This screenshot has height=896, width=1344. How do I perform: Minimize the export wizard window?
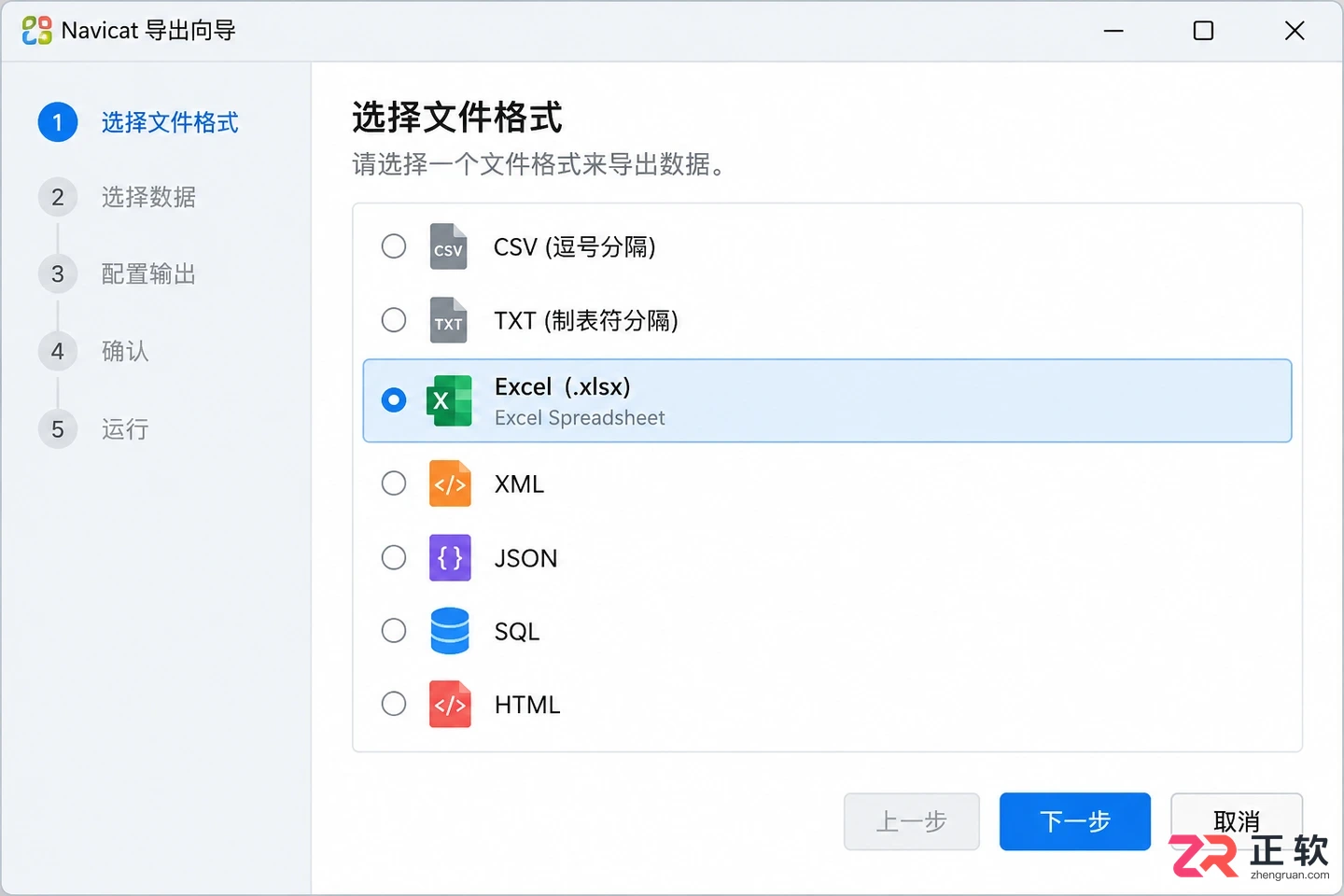point(1113,31)
